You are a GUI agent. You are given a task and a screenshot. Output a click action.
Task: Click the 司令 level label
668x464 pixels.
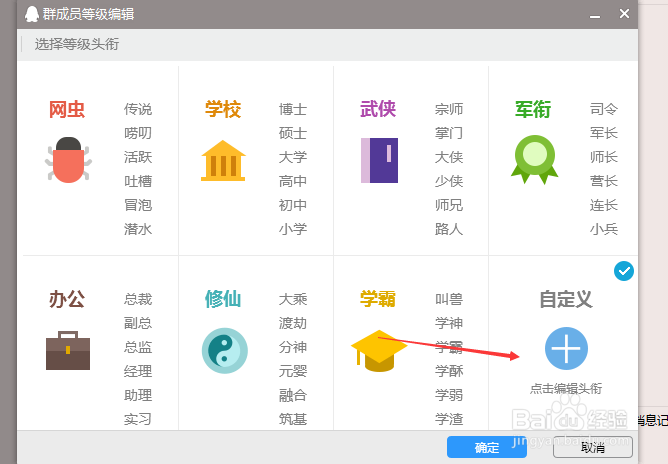(604, 109)
